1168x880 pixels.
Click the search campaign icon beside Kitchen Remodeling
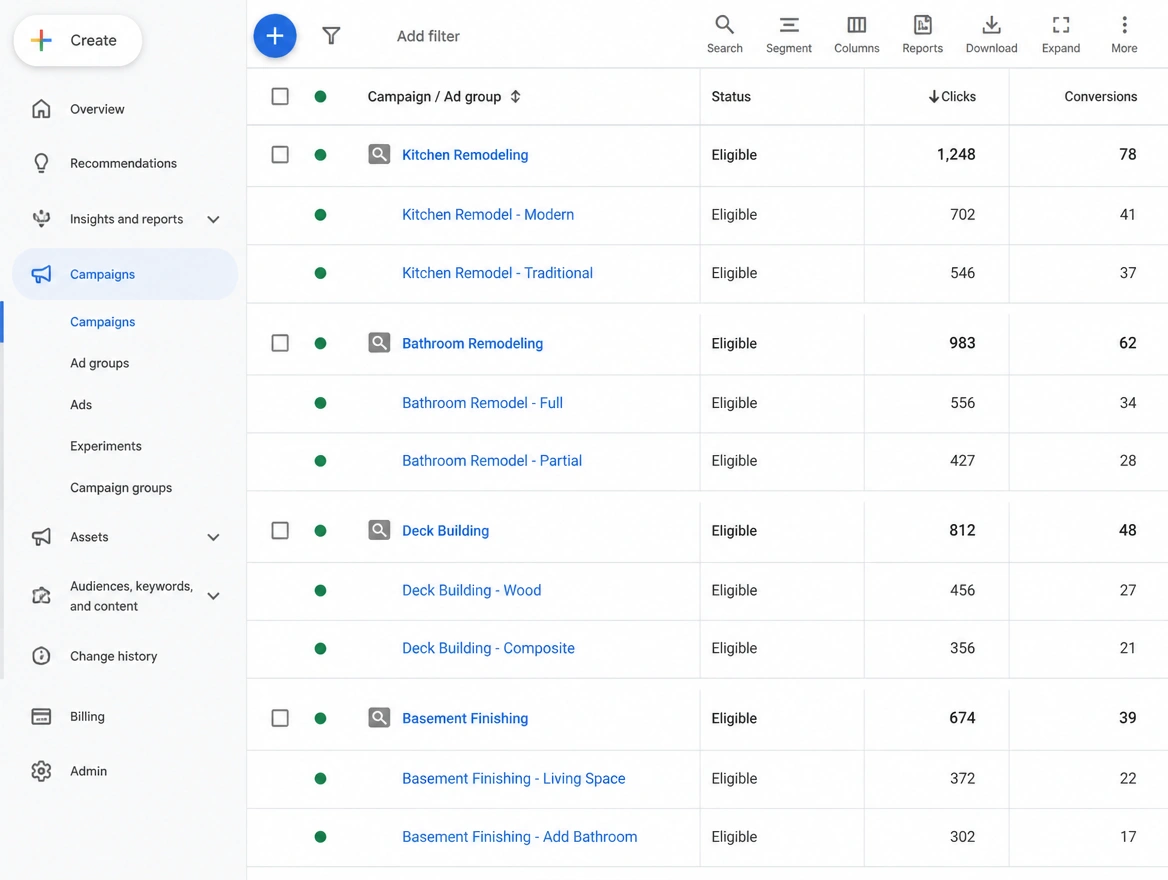pyautogui.click(x=379, y=154)
